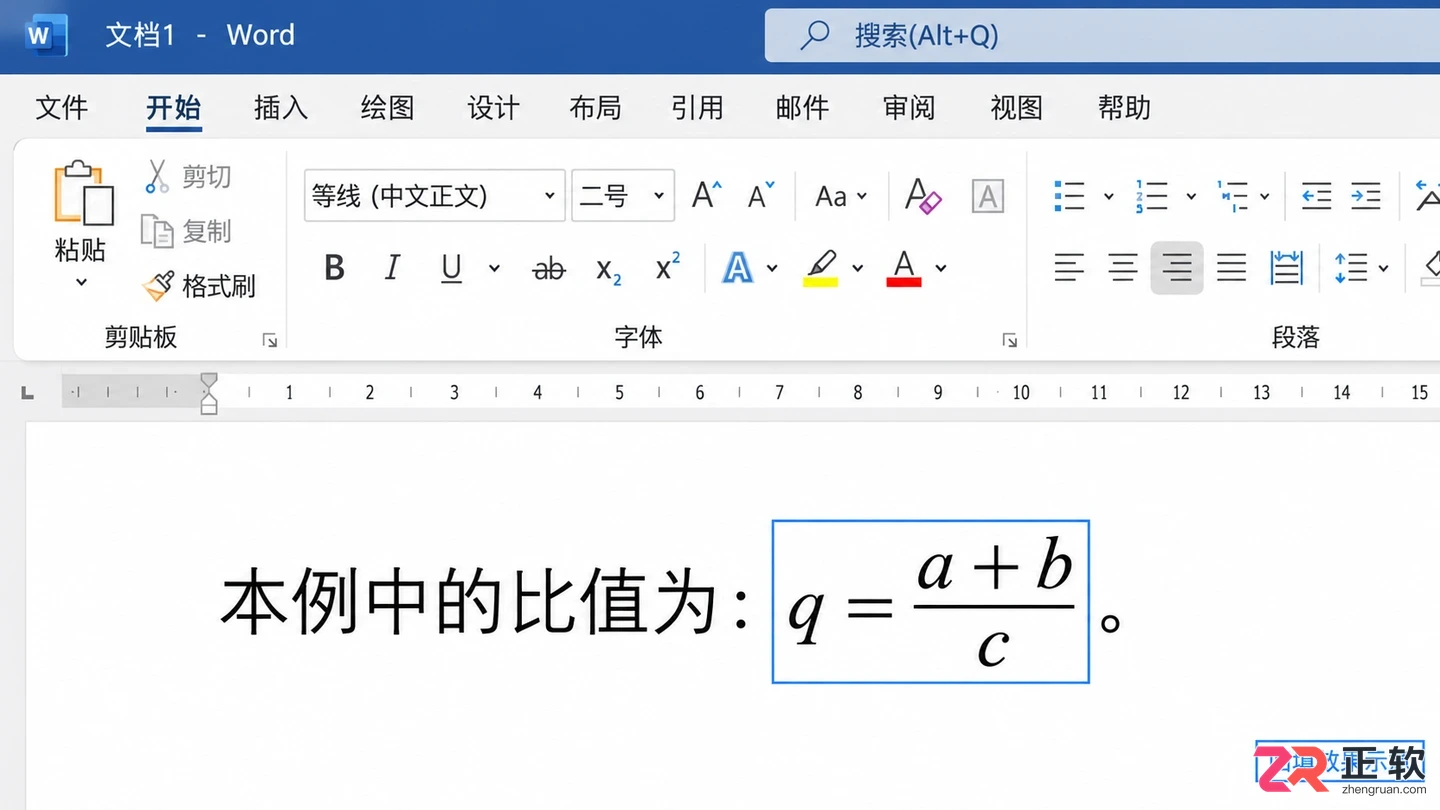
Task: Click the multilevel list icon
Action: (x=1232, y=195)
